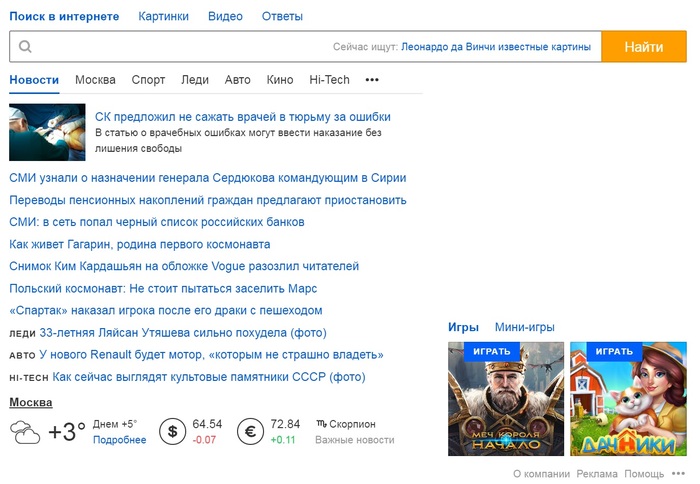Click the euro rate value 72.84
The width and height of the screenshot is (700, 484).
point(285,424)
